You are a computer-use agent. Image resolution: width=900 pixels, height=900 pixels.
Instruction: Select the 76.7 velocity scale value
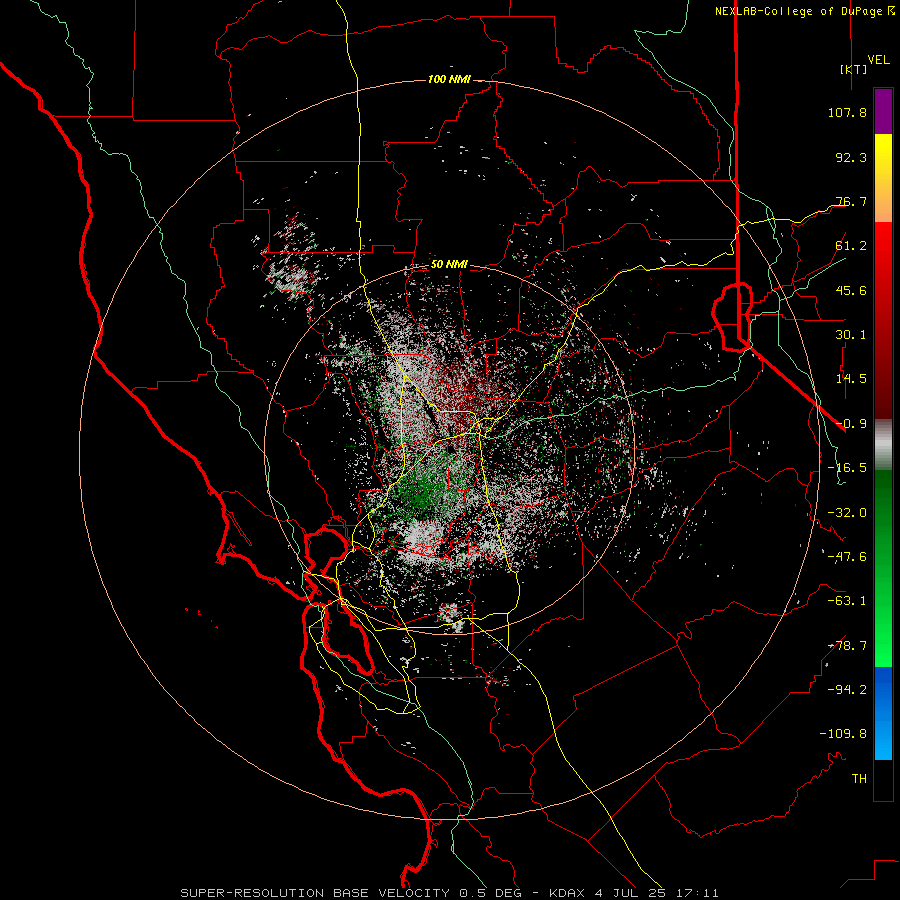[851, 201]
